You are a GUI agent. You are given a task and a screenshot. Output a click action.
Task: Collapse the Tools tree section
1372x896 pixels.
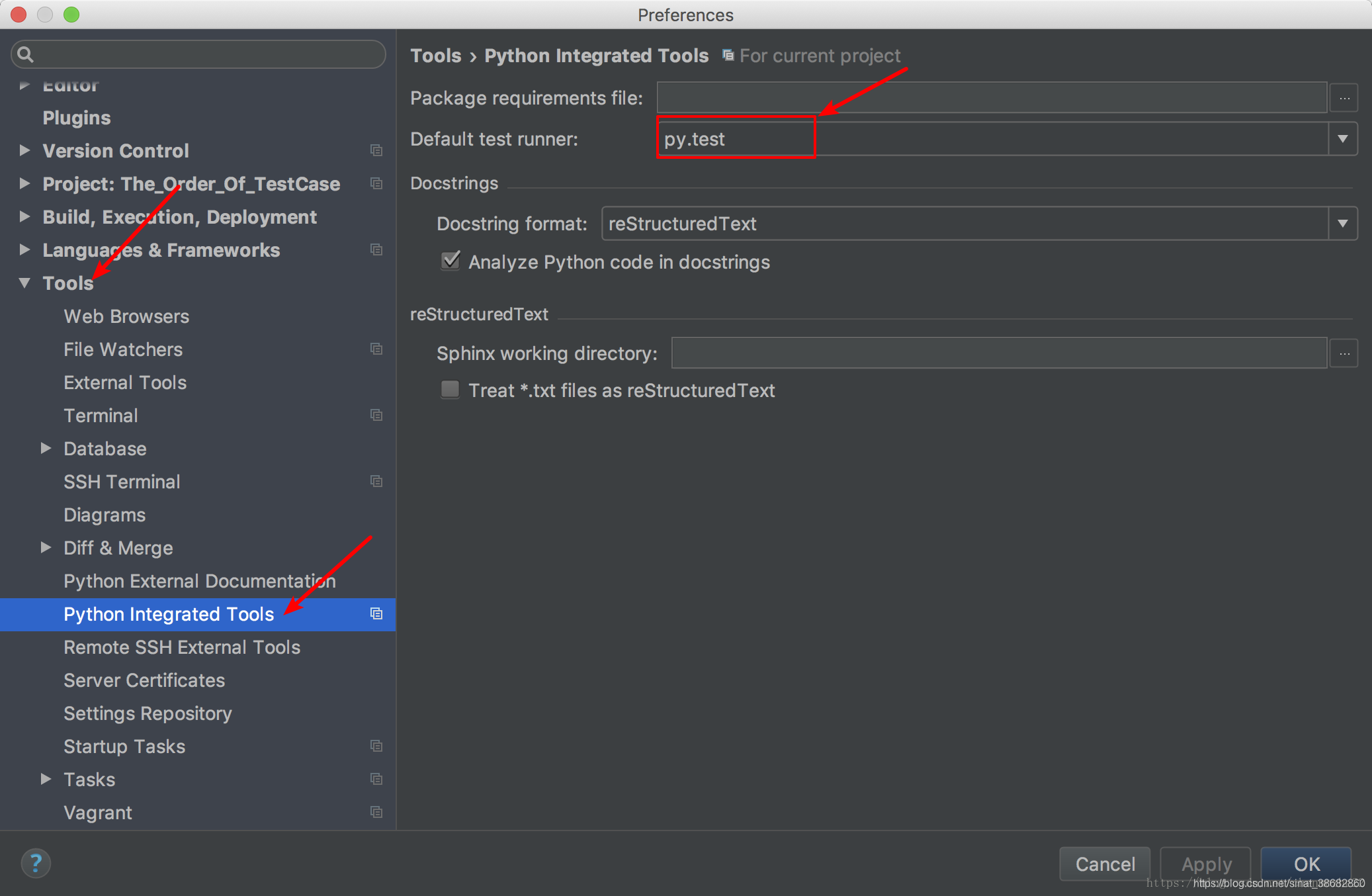[x=24, y=283]
